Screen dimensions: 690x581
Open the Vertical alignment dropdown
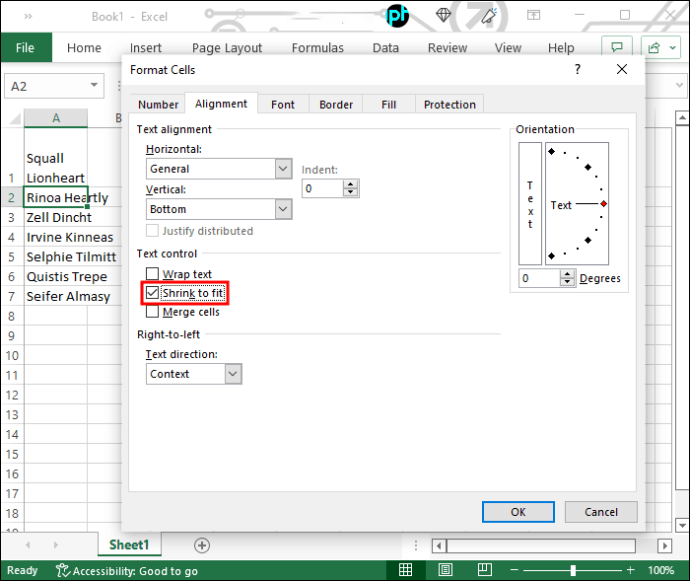pyautogui.click(x=283, y=209)
